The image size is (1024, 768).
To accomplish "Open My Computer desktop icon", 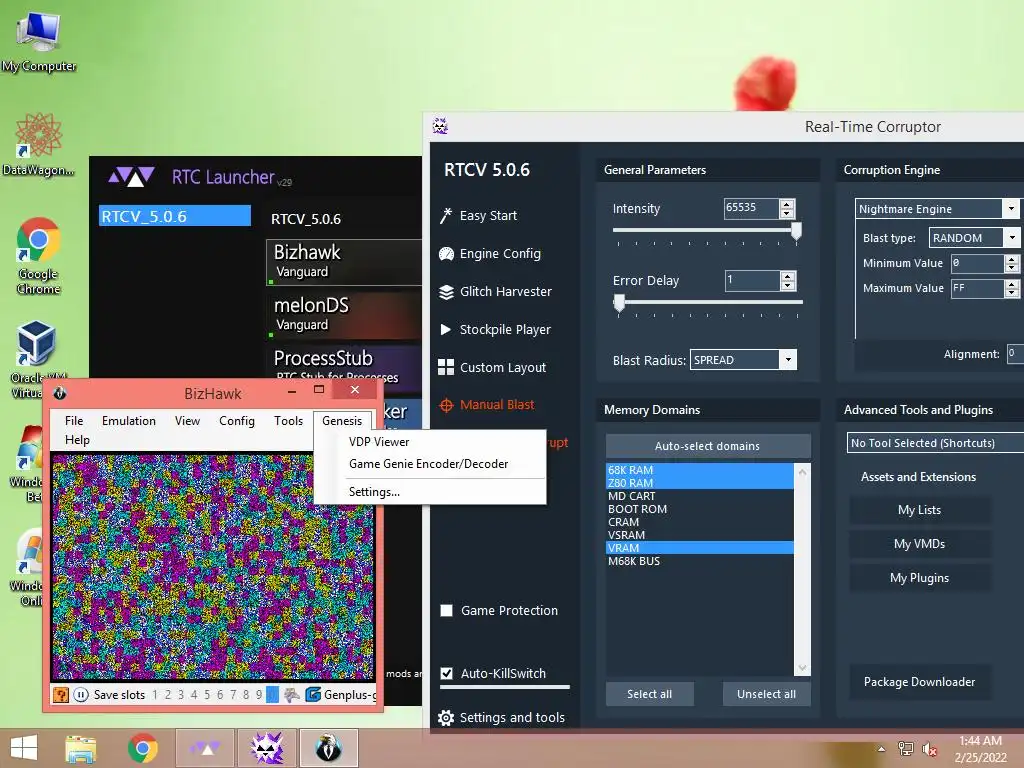I will point(39,40).
